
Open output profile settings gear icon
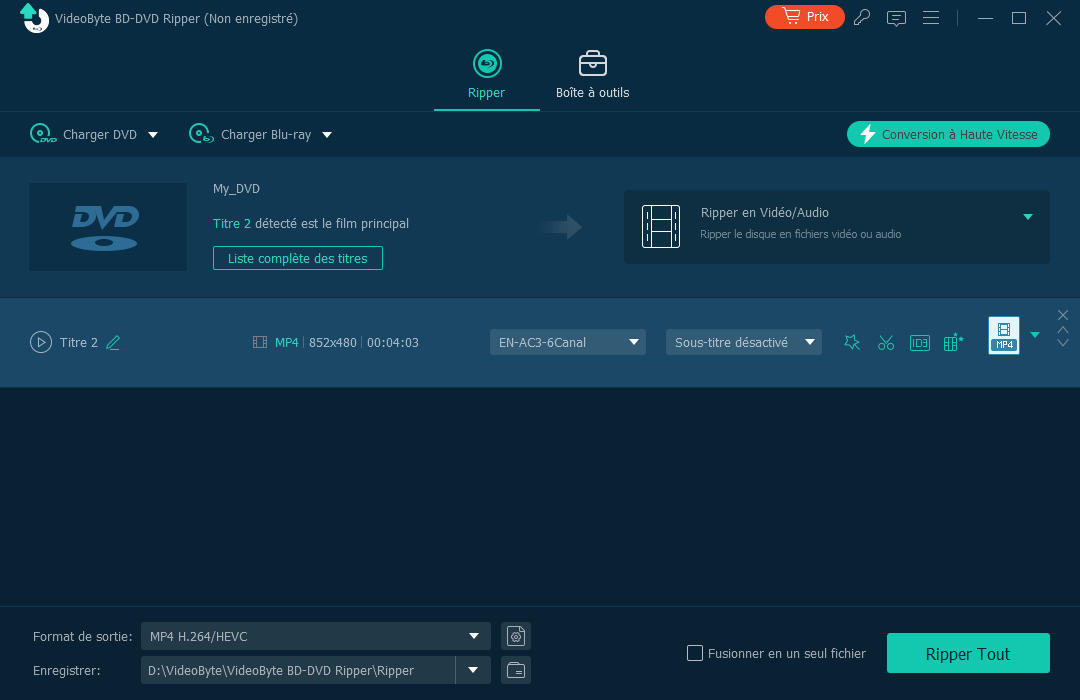[x=516, y=636]
